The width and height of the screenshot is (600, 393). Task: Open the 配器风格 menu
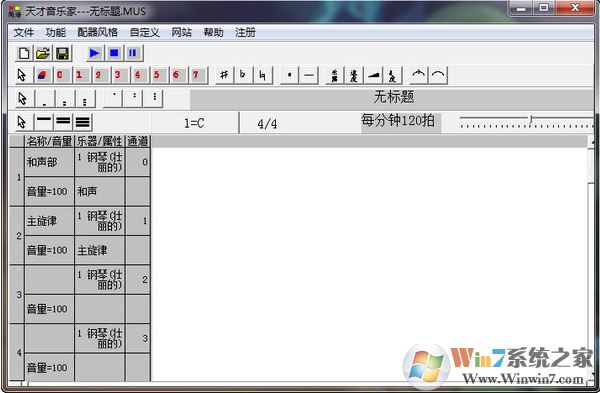tap(98, 33)
